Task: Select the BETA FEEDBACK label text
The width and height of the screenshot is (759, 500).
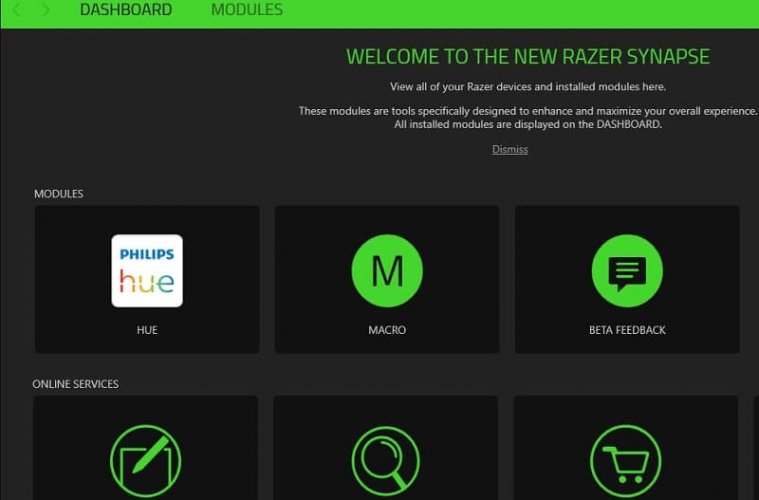Action: (627, 330)
